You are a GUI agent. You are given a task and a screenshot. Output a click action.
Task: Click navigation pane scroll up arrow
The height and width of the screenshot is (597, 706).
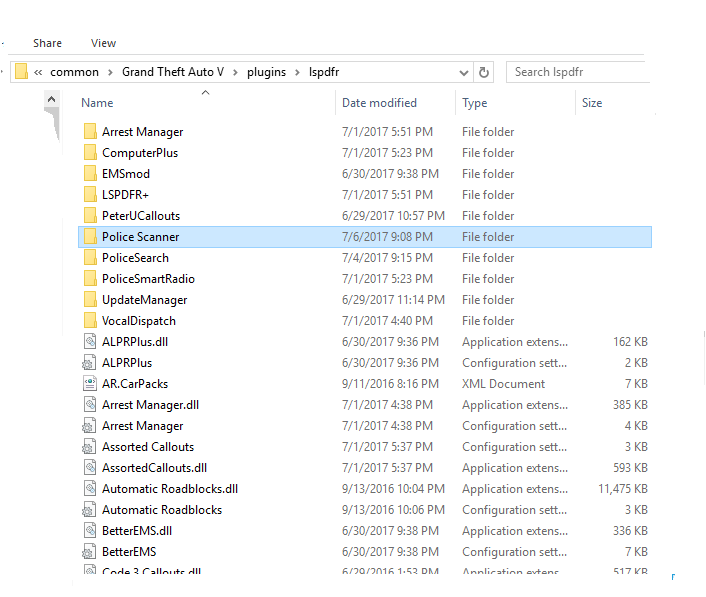pyautogui.click(x=51, y=99)
